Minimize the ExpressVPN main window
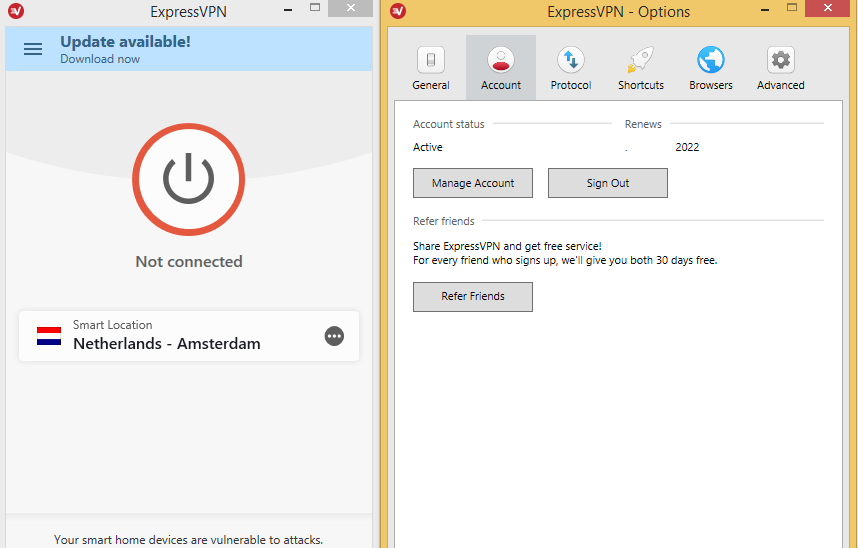This screenshot has width=858, height=548. tap(288, 9)
